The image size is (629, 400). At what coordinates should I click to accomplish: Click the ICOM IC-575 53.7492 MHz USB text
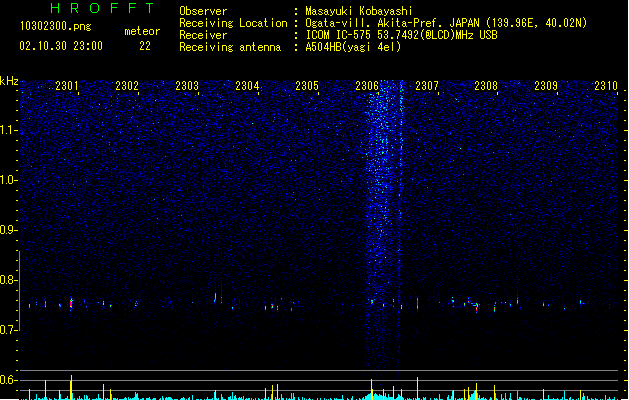pos(402,35)
